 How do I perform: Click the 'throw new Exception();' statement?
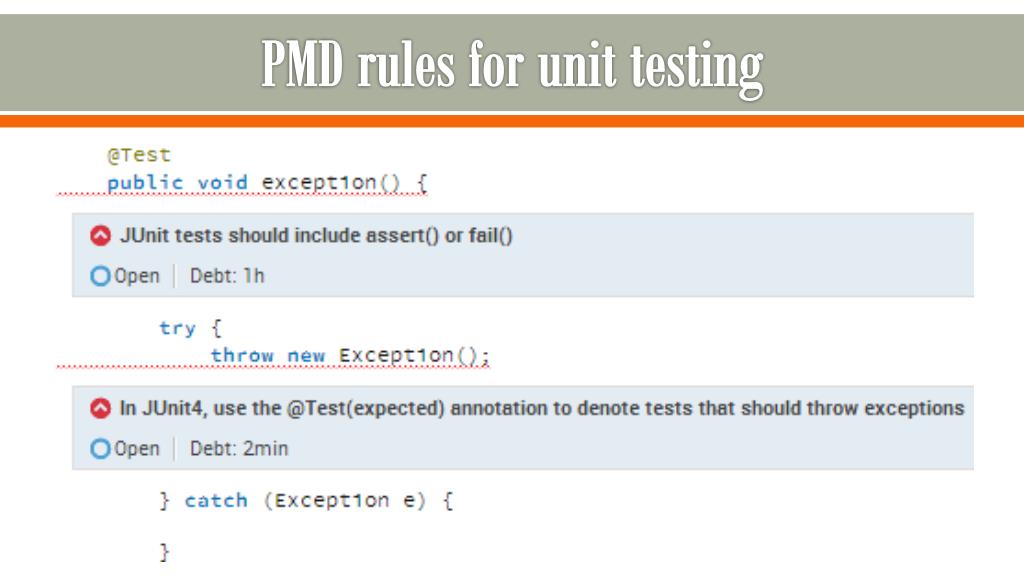[350, 356]
